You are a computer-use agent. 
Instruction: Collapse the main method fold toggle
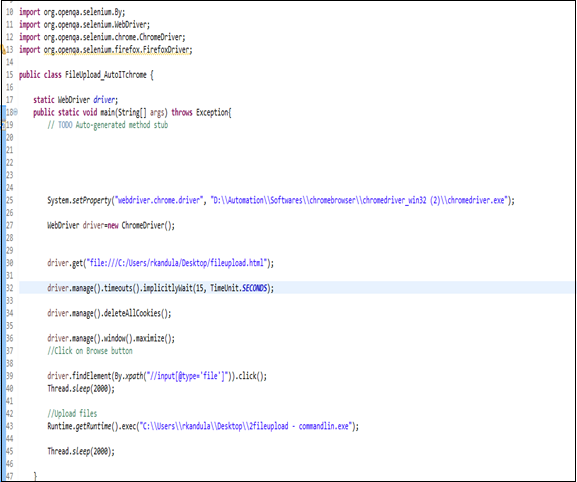pos(15,112)
